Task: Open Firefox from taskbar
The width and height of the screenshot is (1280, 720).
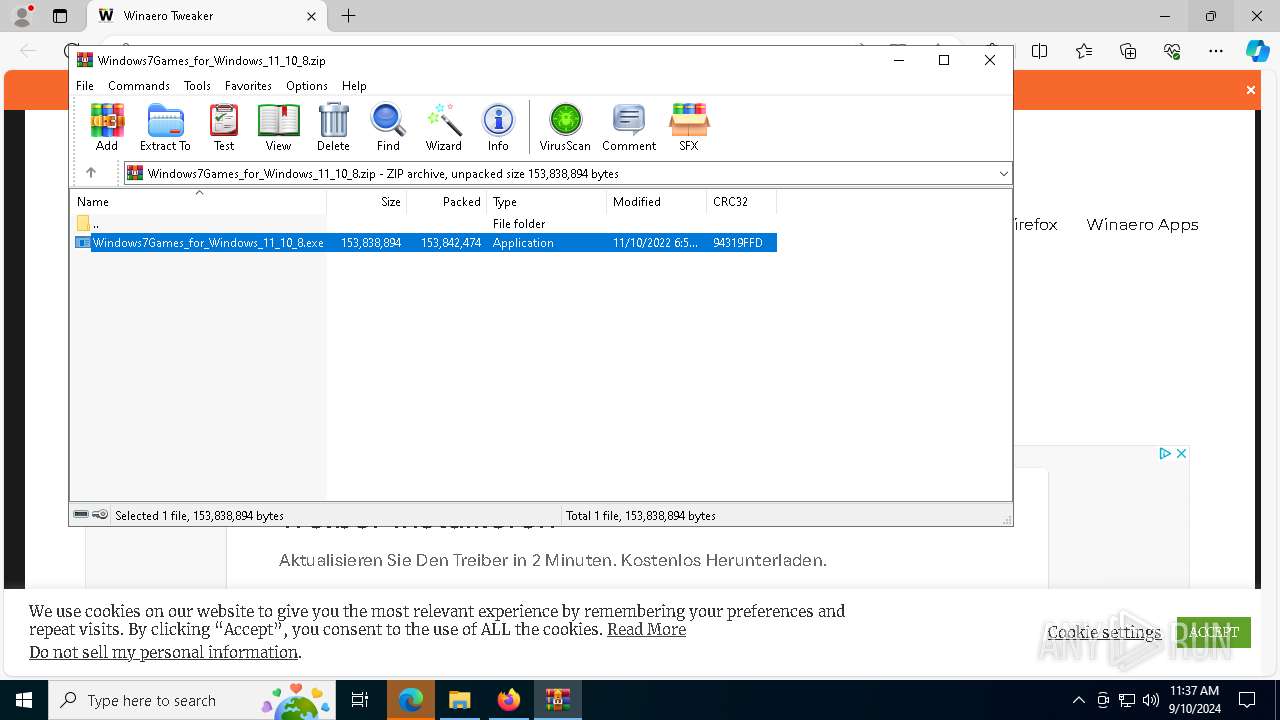Action: (x=508, y=700)
